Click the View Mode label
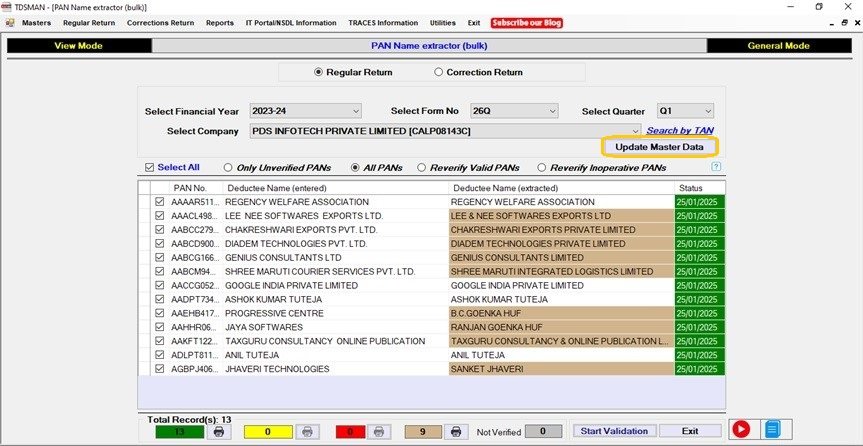The height and width of the screenshot is (446, 863). (x=79, y=46)
